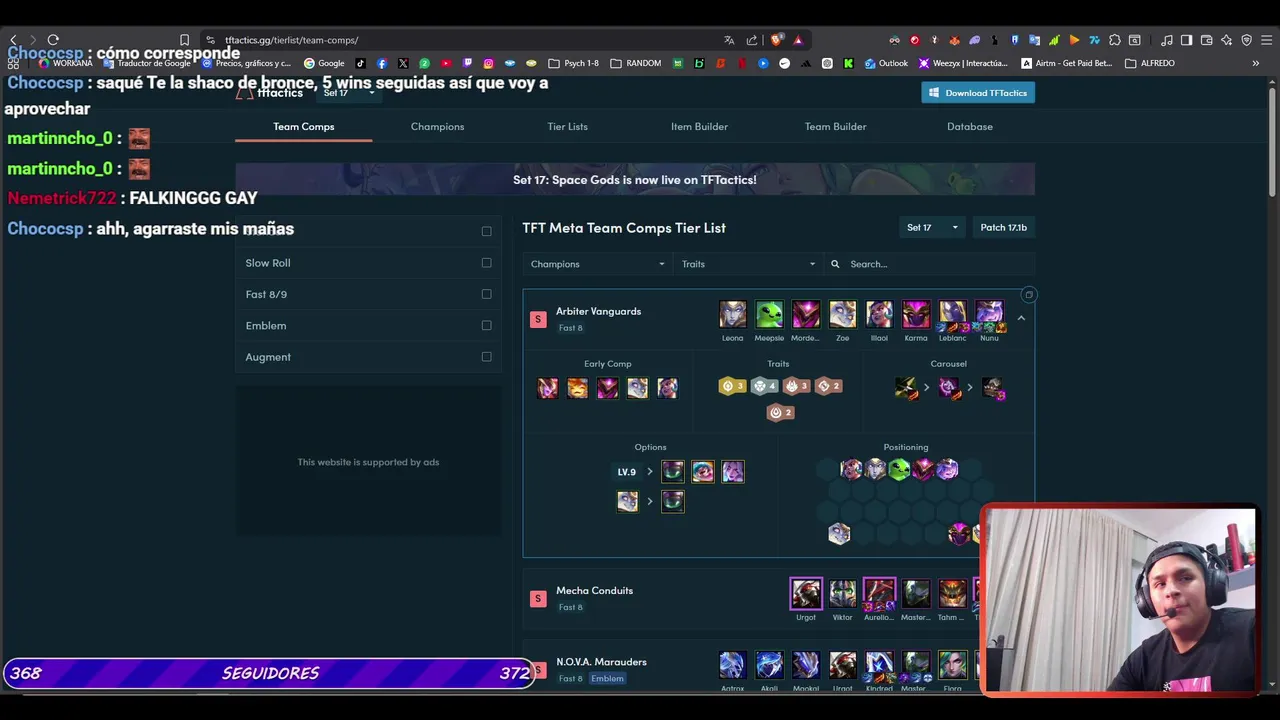Screen dimensions: 1280x720
Task: Open the Psych 1-8 bookmark folder
Action: click(x=574, y=63)
